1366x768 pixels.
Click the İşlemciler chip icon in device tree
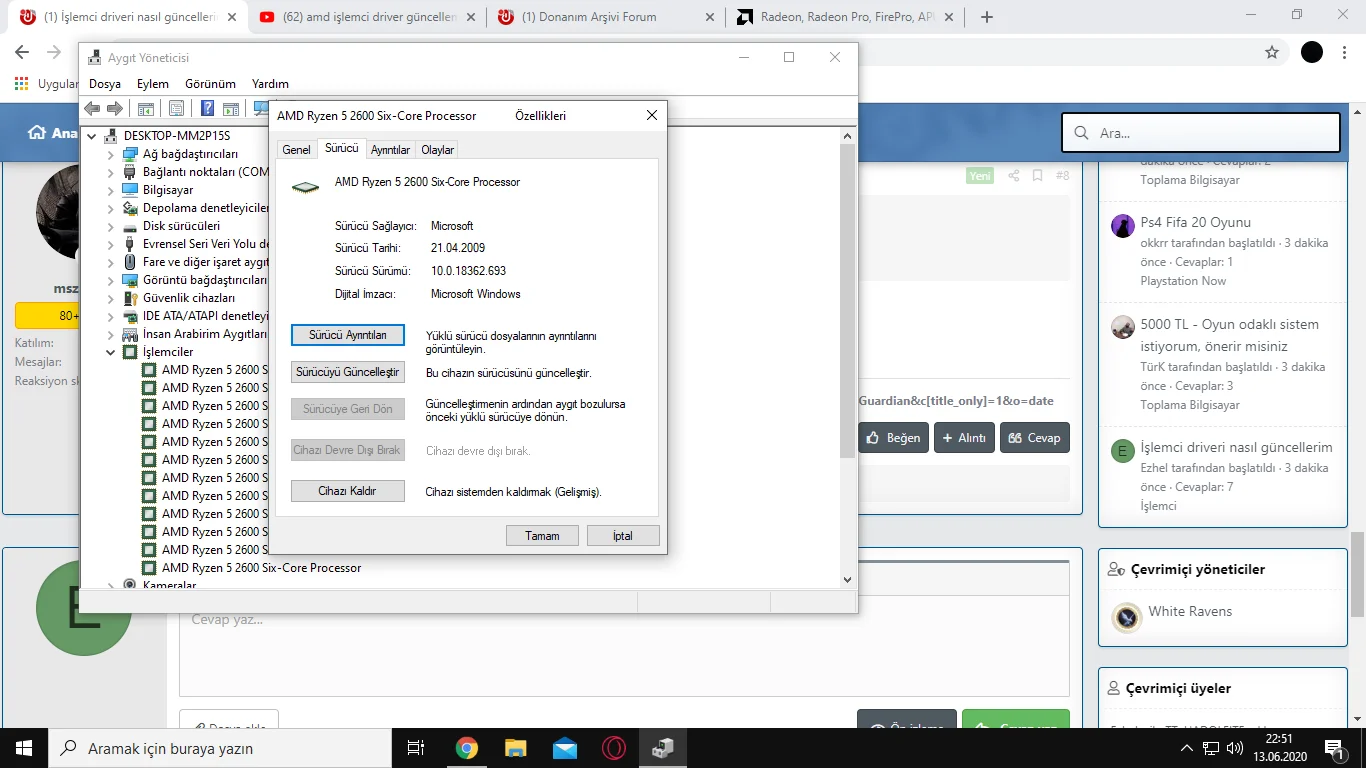130,352
